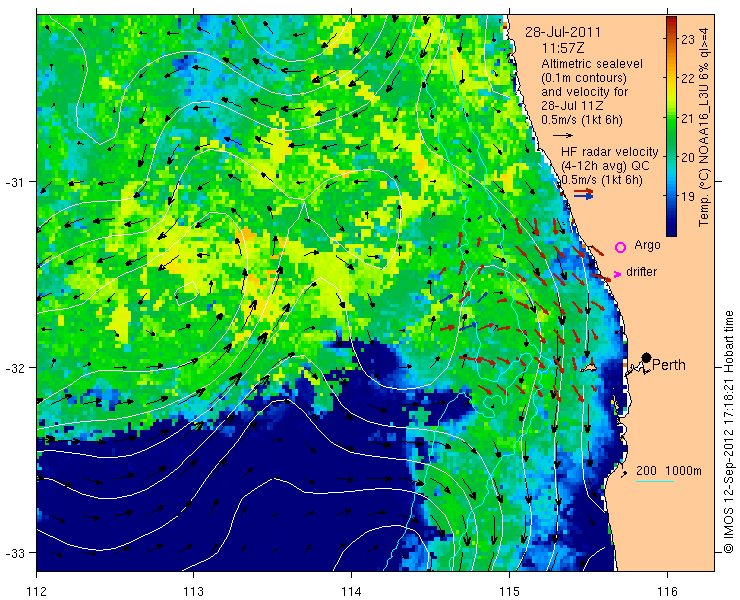Click the 114 longitude axis label
This screenshot has height=600, width=740.
point(351,591)
